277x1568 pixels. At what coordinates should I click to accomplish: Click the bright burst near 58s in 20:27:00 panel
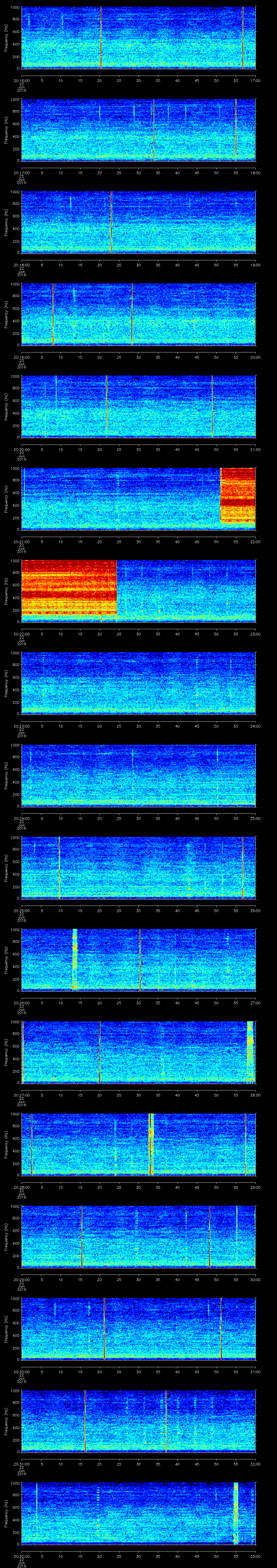(x=250, y=1052)
